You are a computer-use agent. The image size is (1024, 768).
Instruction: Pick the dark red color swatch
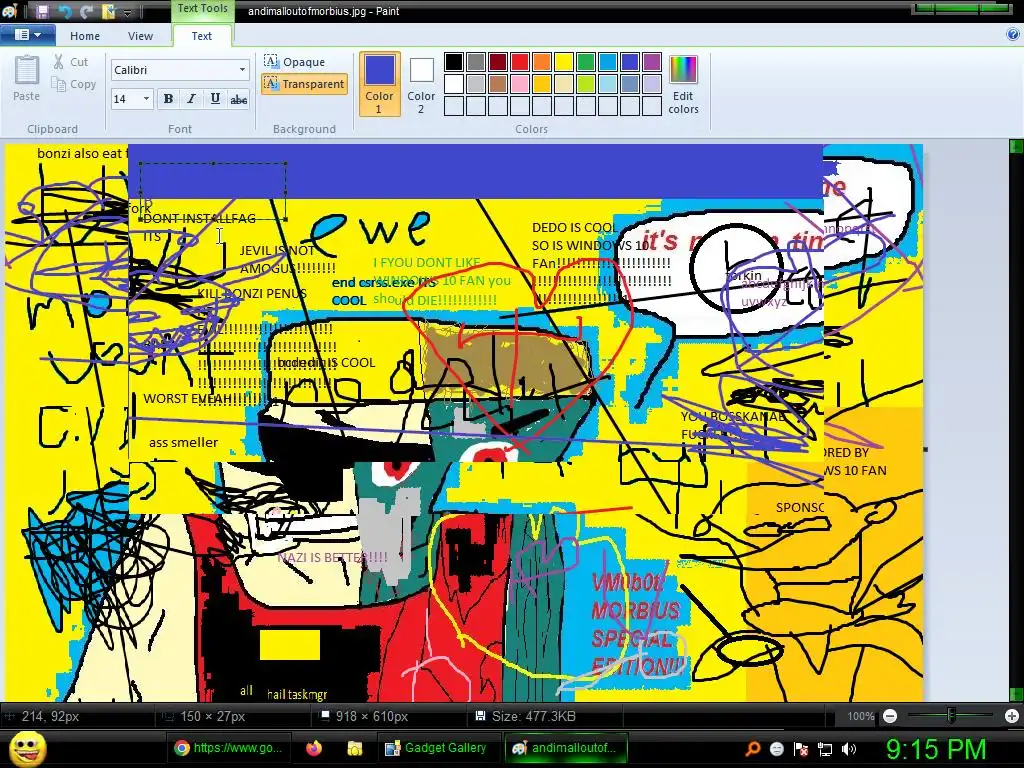tap(498, 62)
